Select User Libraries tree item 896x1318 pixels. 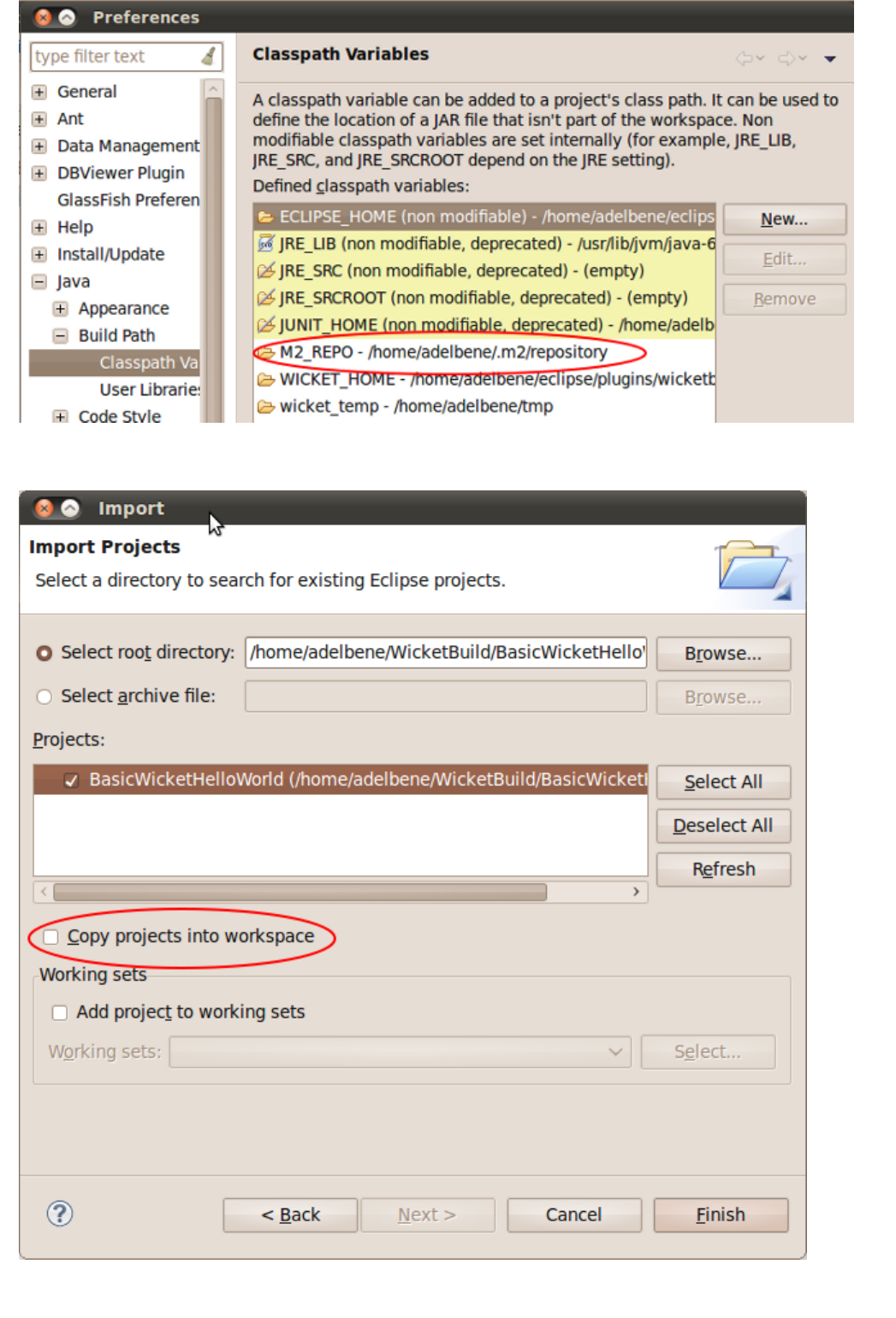pyautogui.click(x=150, y=390)
